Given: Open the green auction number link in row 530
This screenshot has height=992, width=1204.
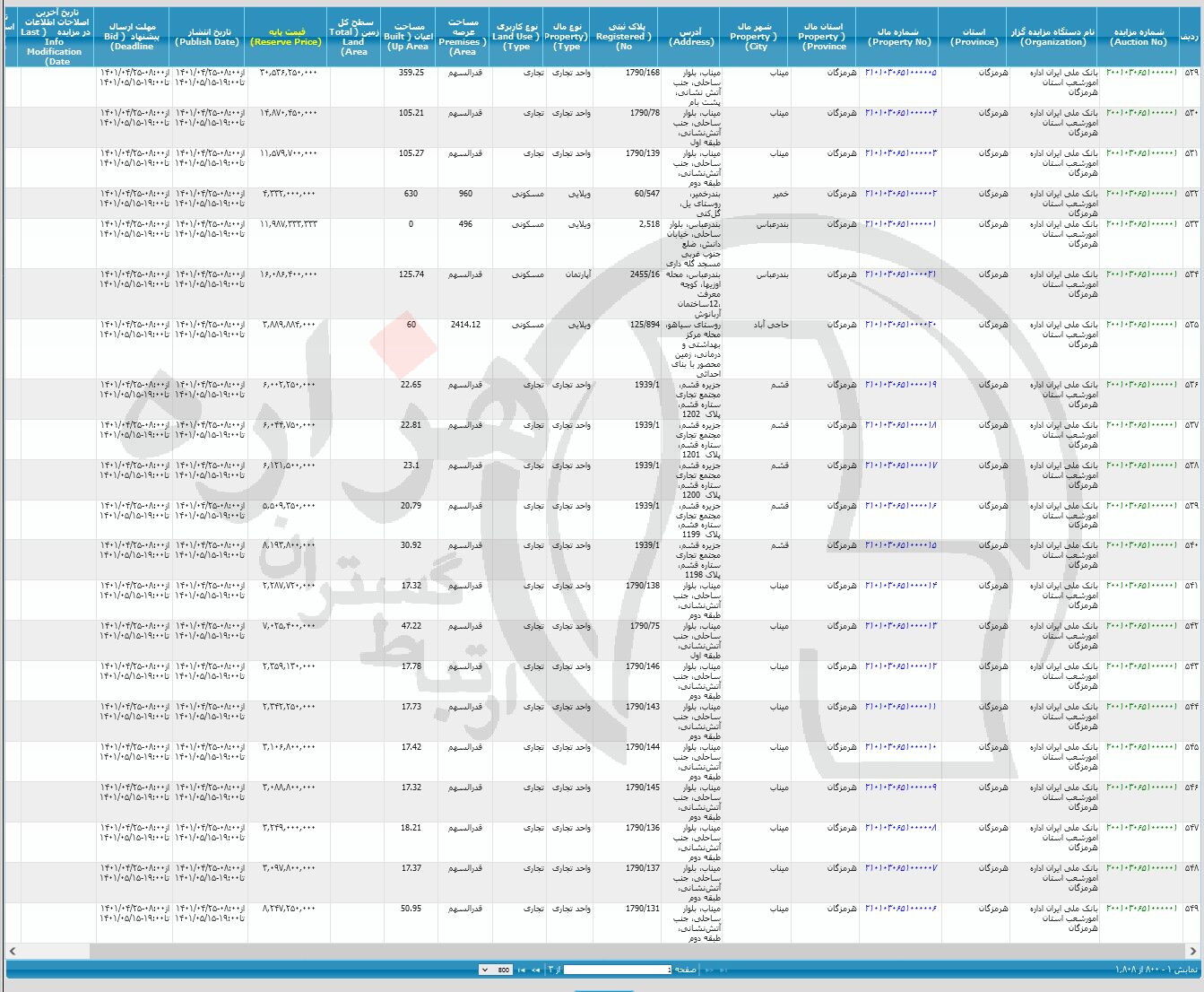Looking at the screenshot, I should click(1141, 113).
